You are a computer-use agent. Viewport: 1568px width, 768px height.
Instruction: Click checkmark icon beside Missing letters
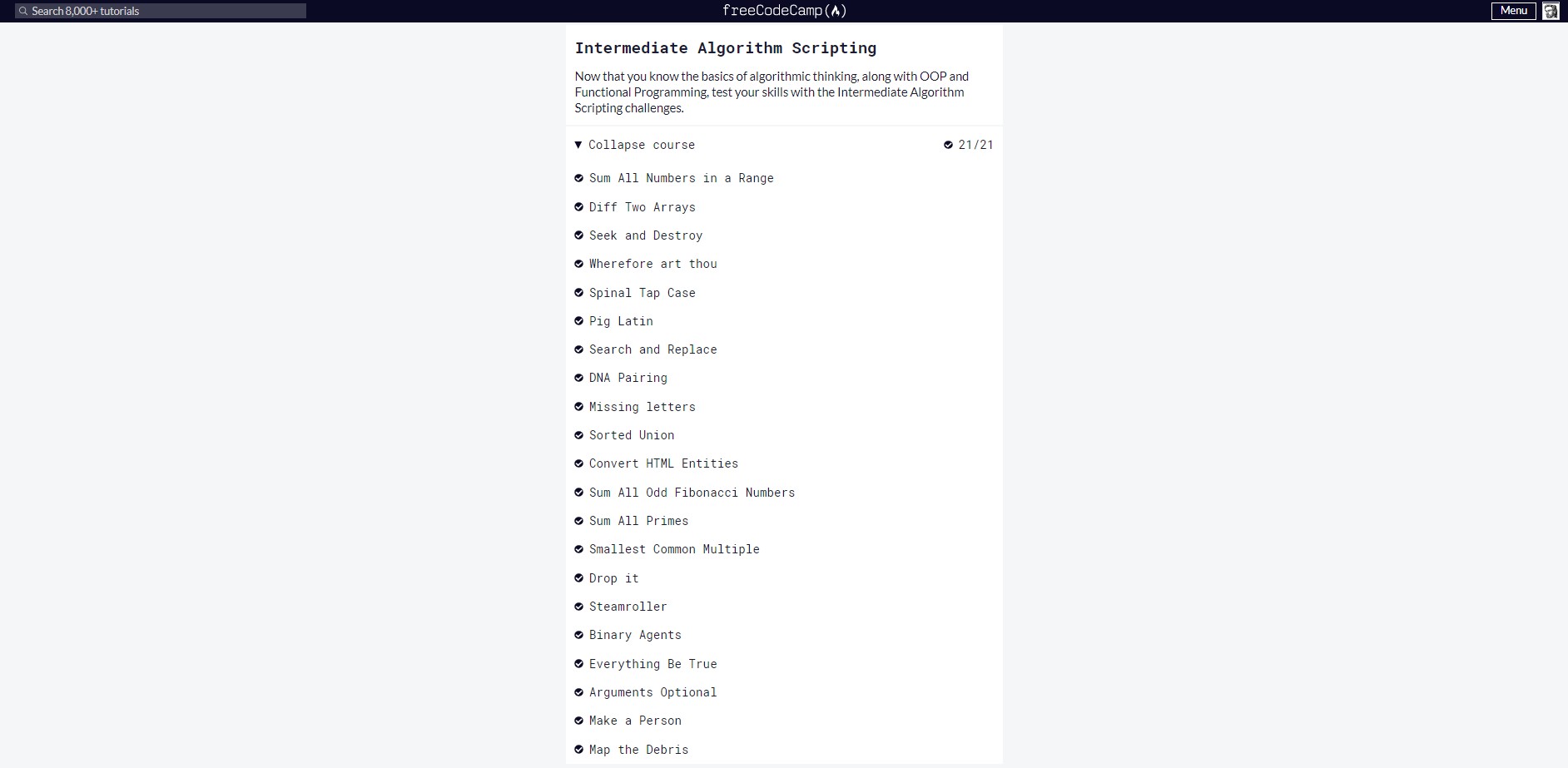578,407
